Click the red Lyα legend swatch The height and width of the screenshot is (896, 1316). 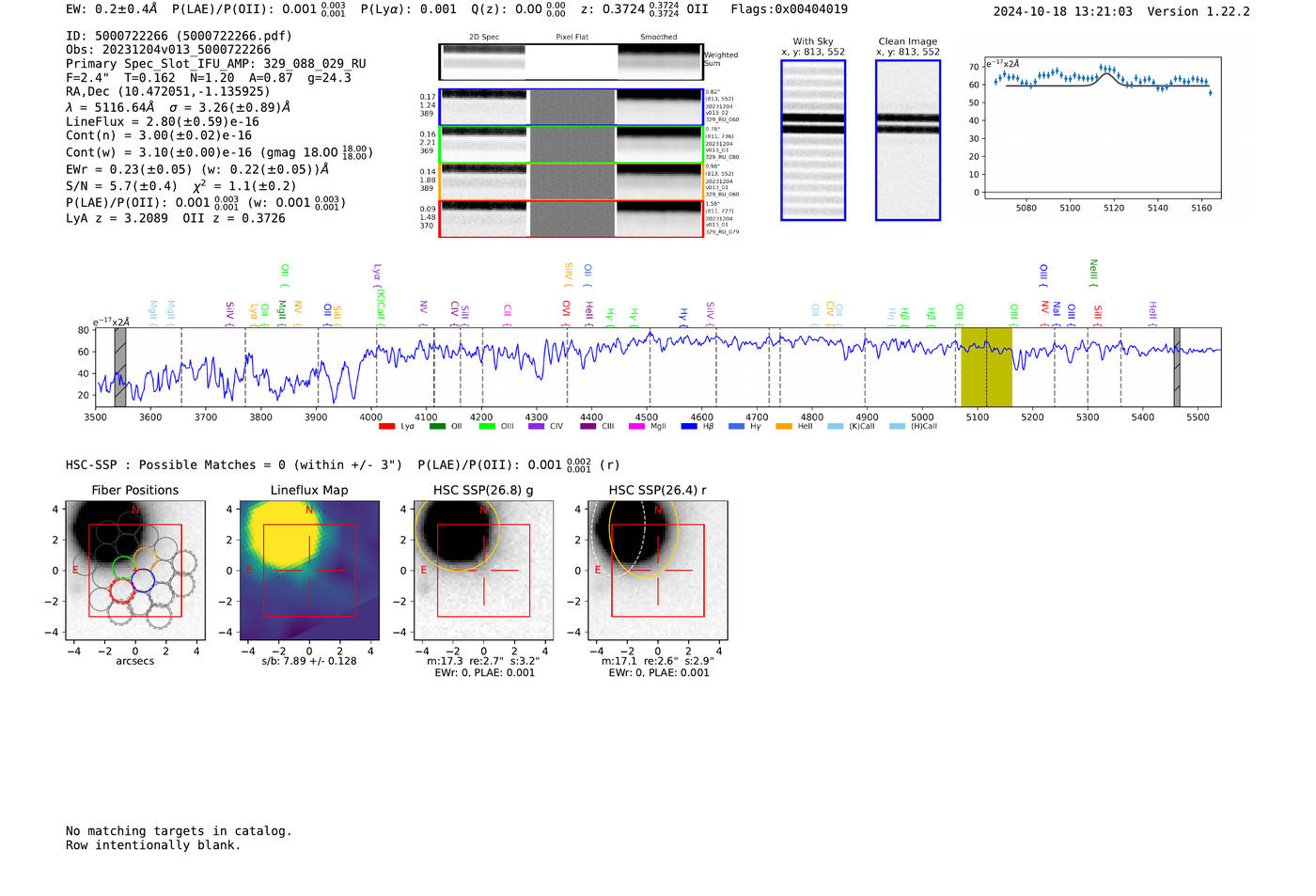pos(386,427)
